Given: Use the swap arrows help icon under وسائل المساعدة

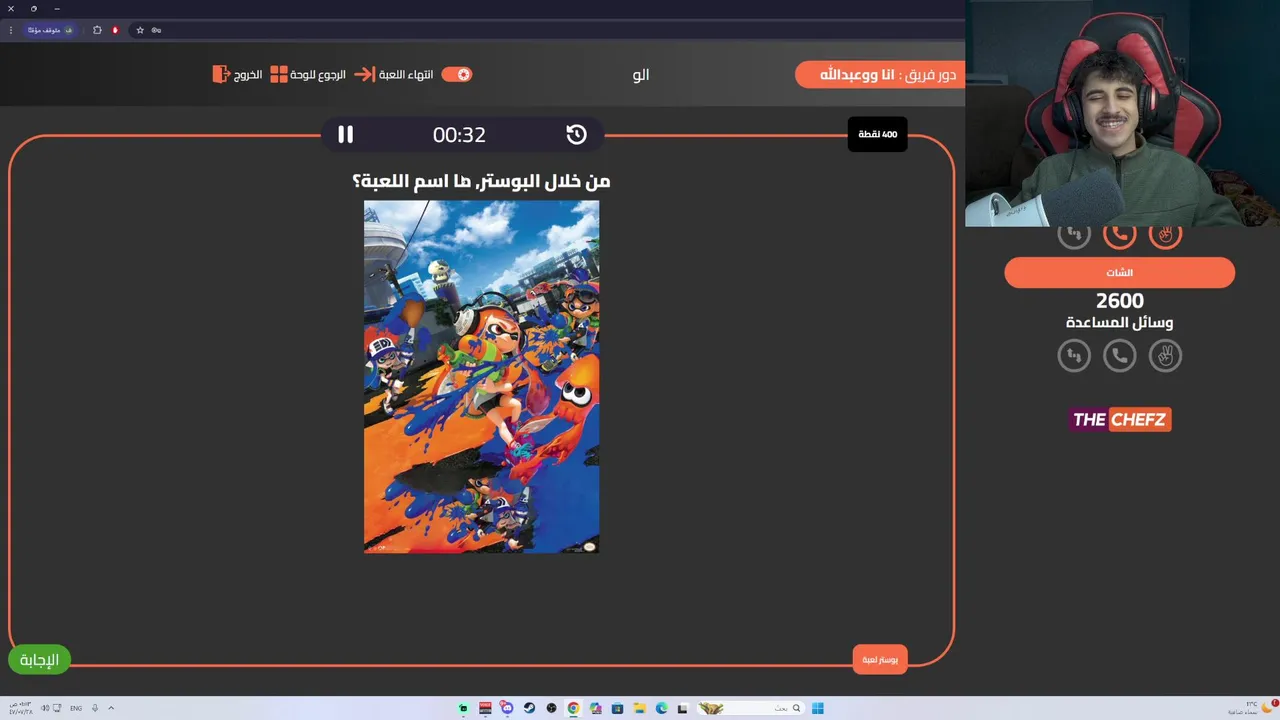Looking at the screenshot, I should [x=1074, y=355].
